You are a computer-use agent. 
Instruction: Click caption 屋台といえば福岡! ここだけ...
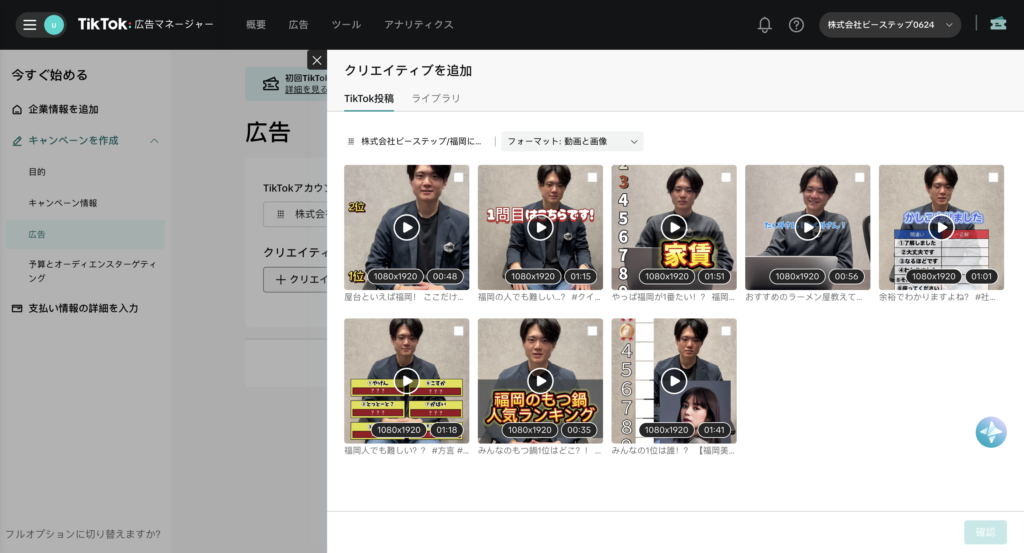pyautogui.click(x=404, y=297)
